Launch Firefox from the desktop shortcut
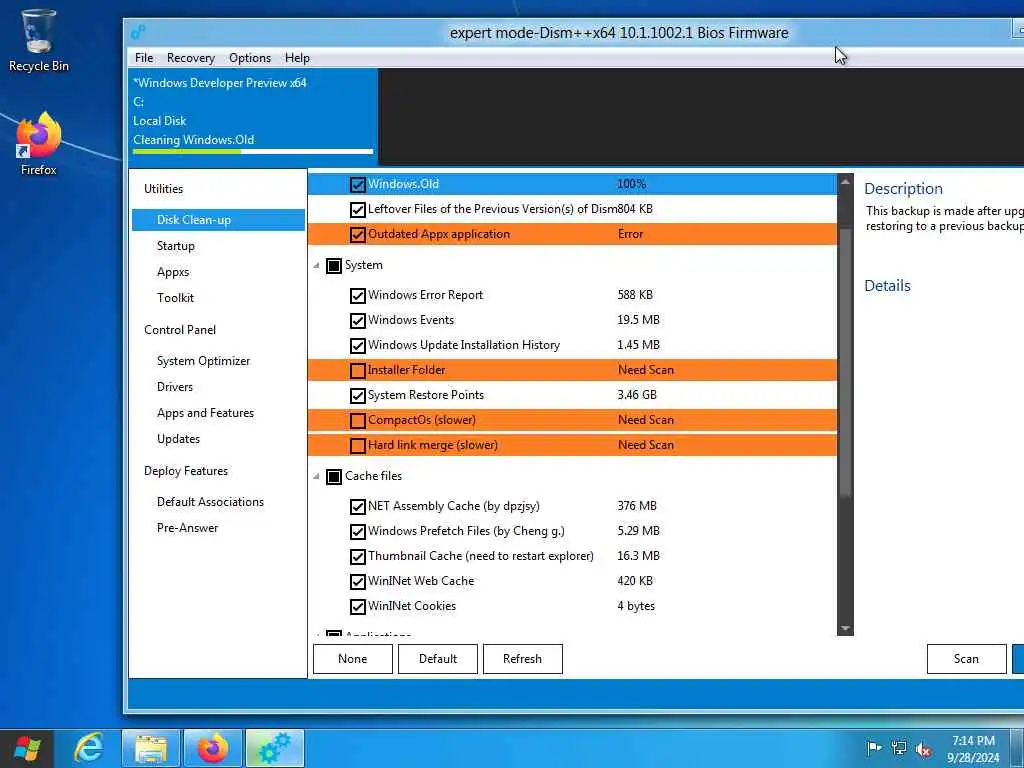1024x768 pixels. (39, 144)
